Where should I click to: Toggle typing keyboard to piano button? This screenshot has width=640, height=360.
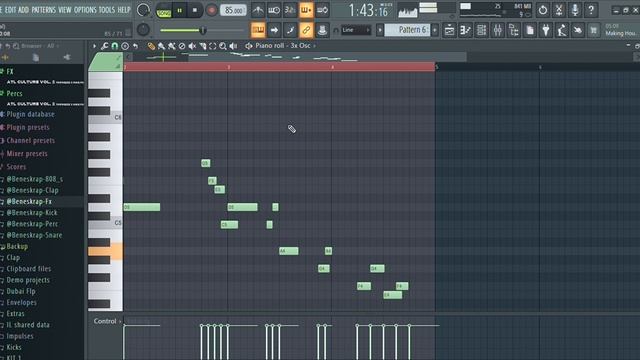(x=258, y=30)
